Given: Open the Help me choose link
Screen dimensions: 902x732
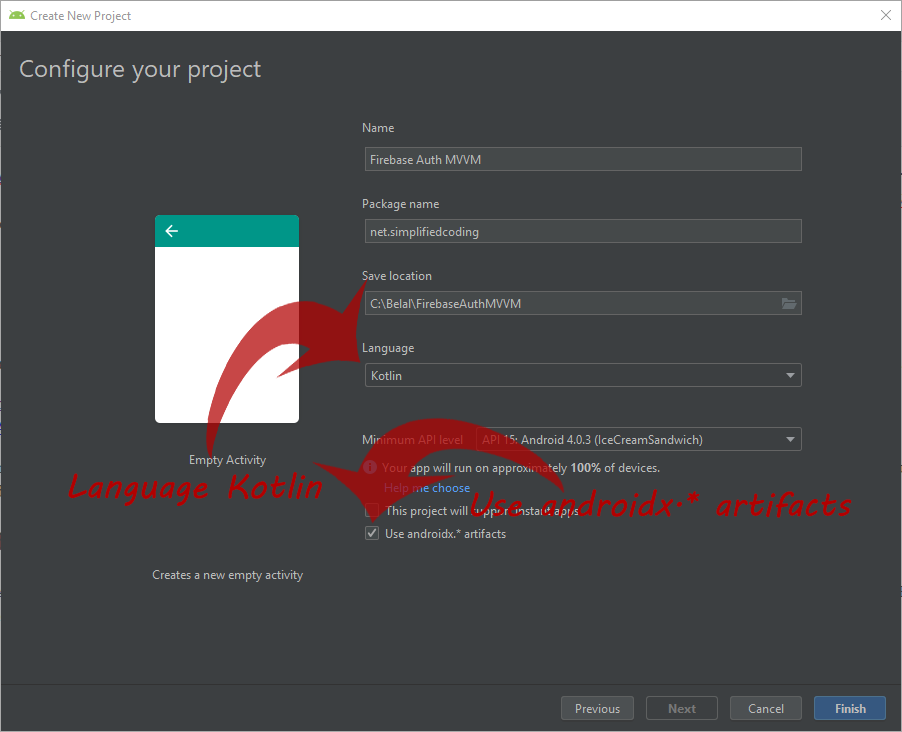Looking at the screenshot, I should click(427, 488).
